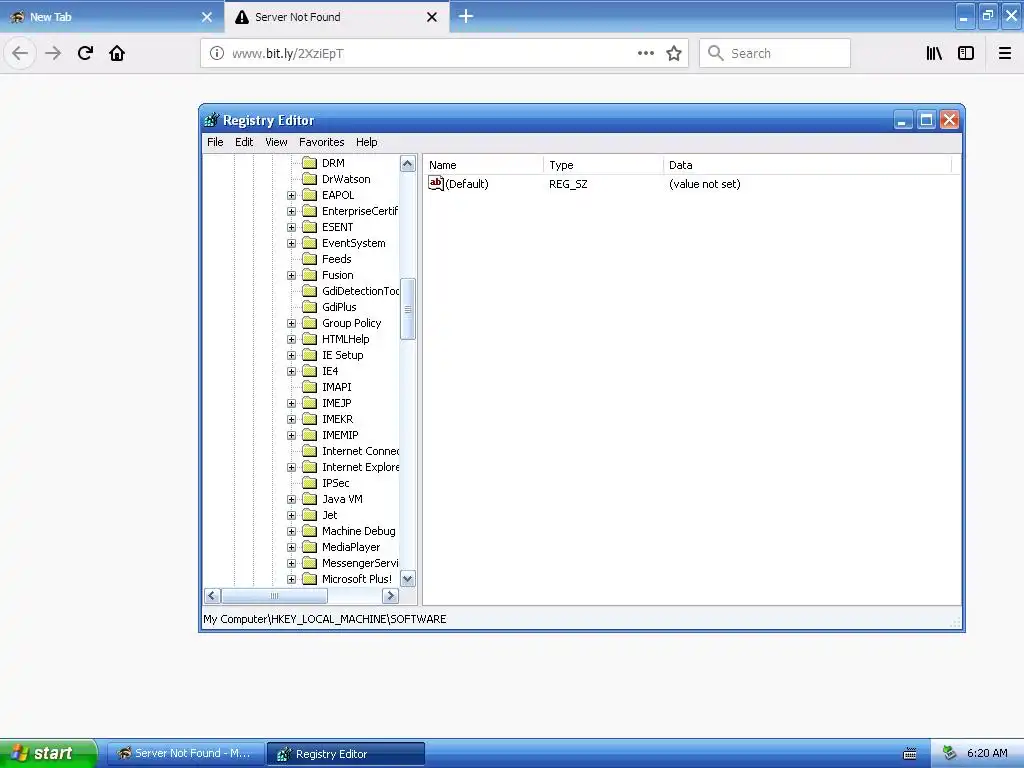
Task: Click the Registry Editor title bar icon
Action: point(212,120)
